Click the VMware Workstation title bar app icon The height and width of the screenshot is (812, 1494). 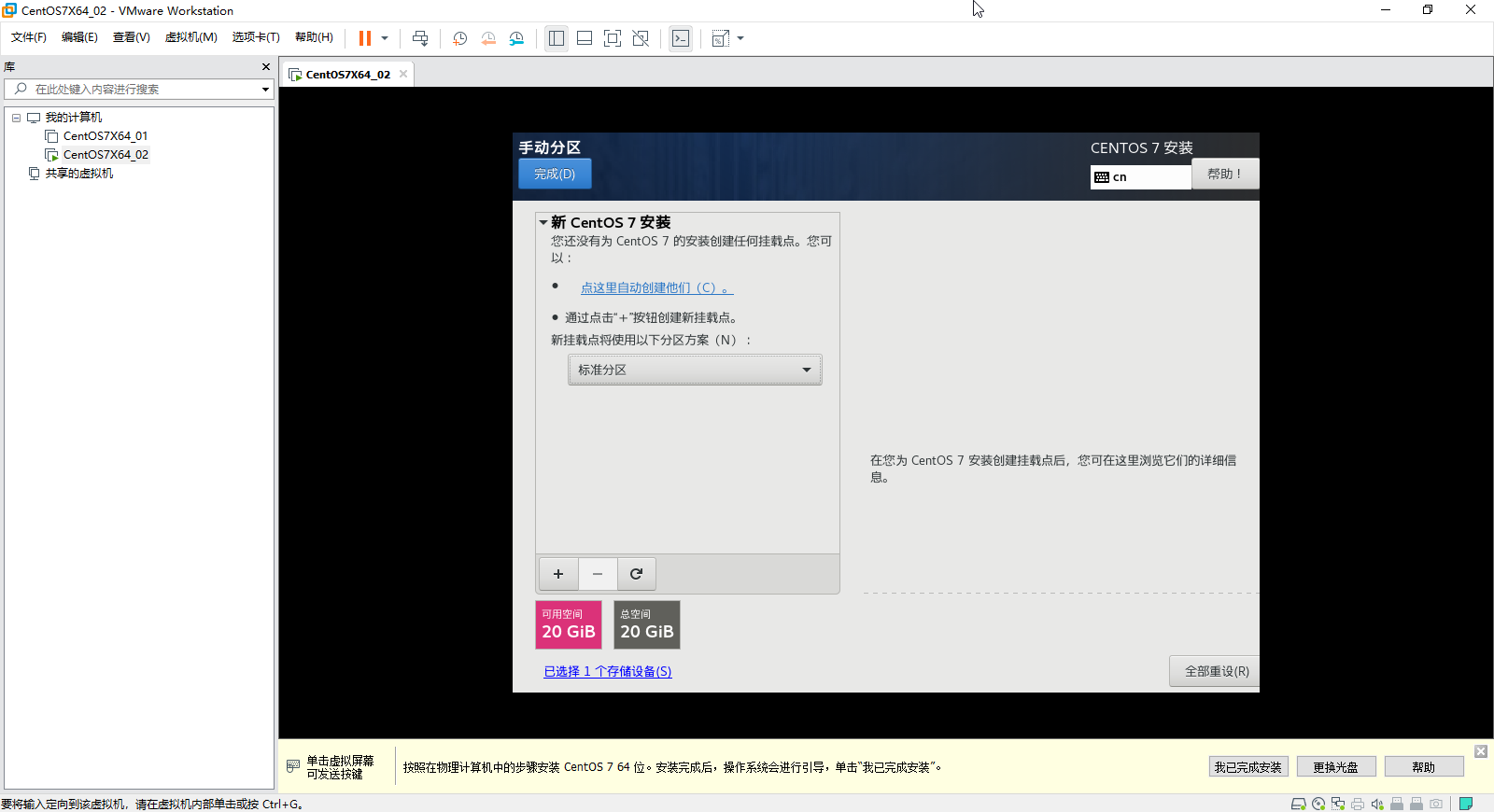point(9,10)
